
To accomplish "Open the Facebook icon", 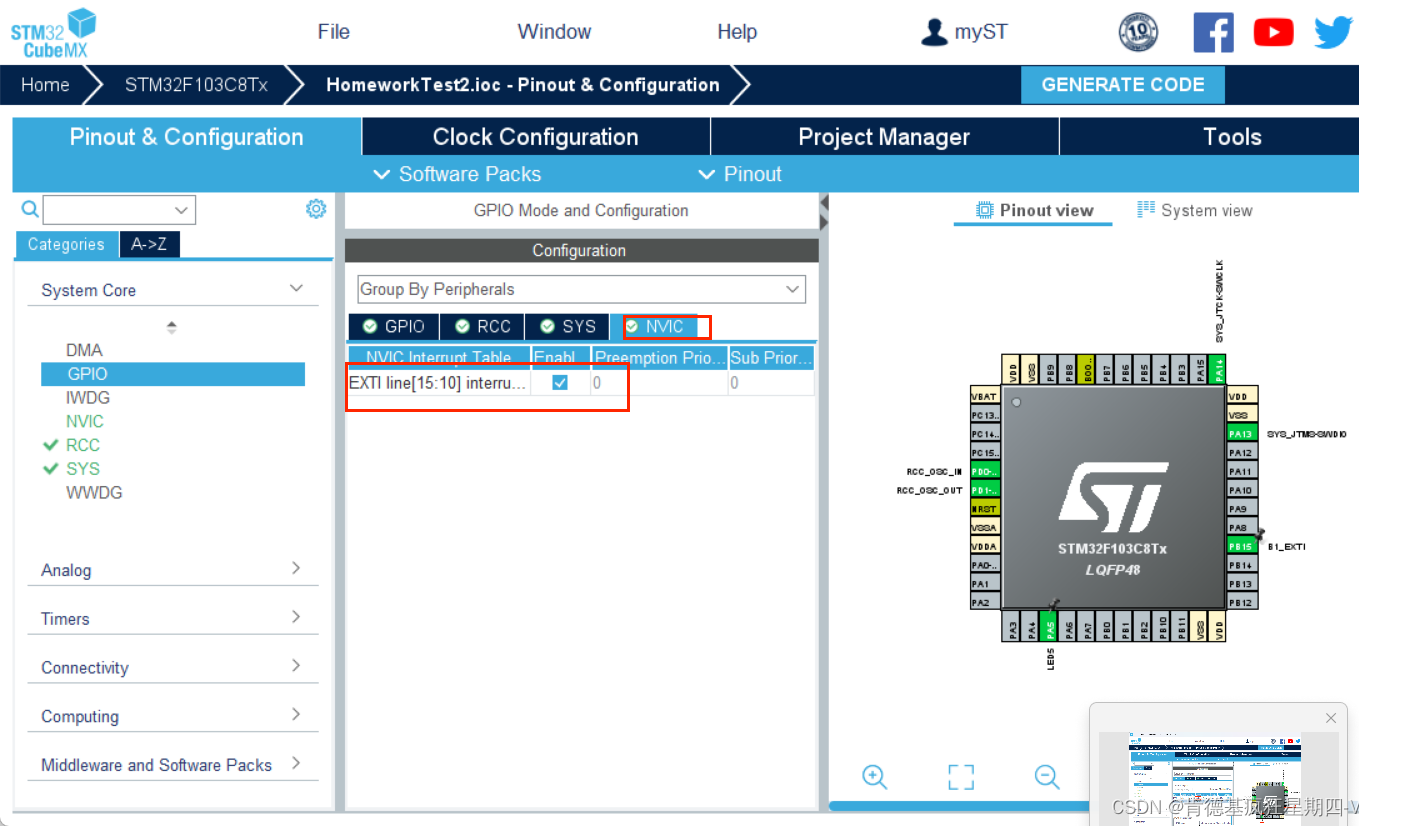I will point(1213,32).
